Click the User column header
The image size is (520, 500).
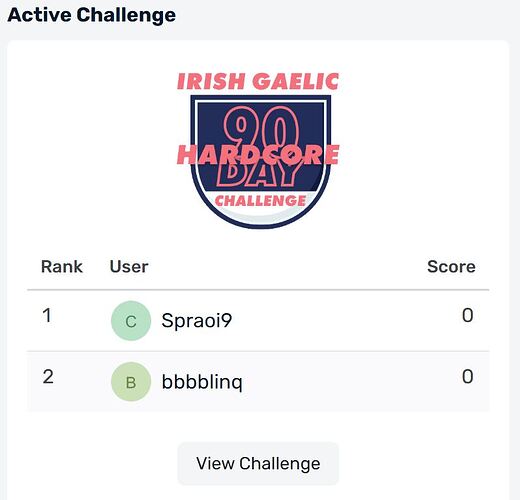click(129, 267)
